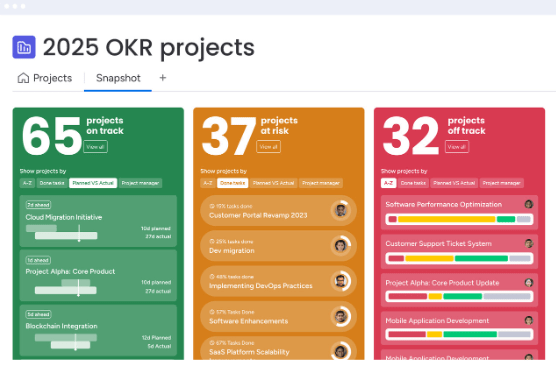The width and height of the screenshot is (556, 370).
Task: Click avatar on Customer Support Ticket System
Action: pyautogui.click(x=529, y=243)
